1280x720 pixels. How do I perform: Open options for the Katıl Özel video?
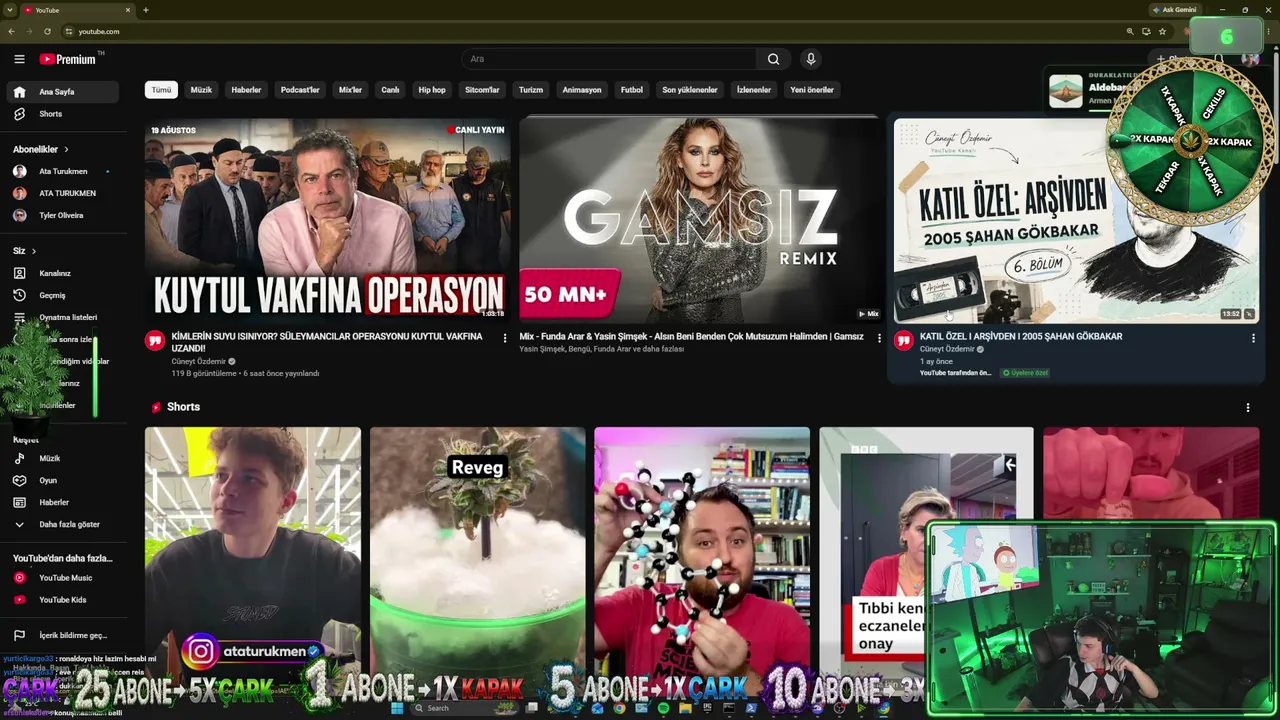point(1253,339)
